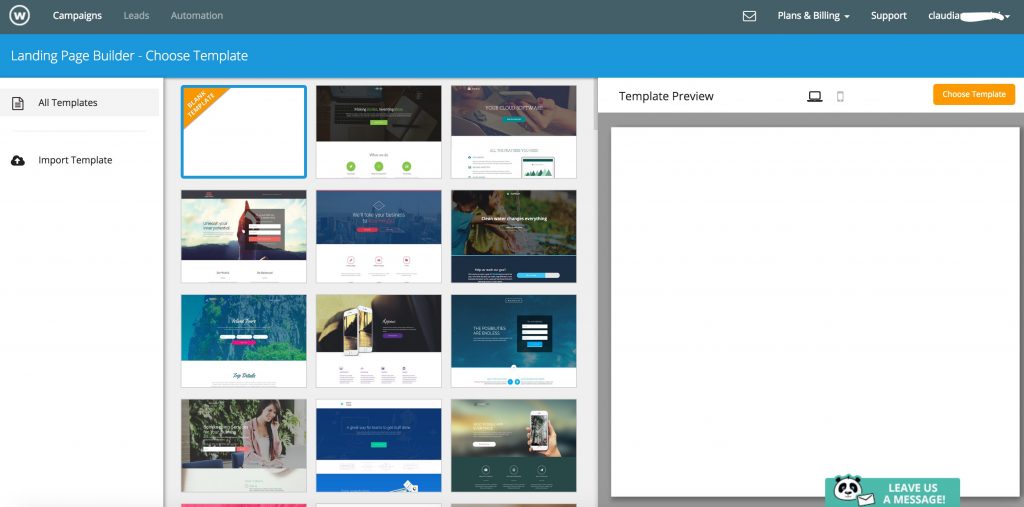Click the Support link
The height and width of the screenshot is (507, 1024).
888,16
